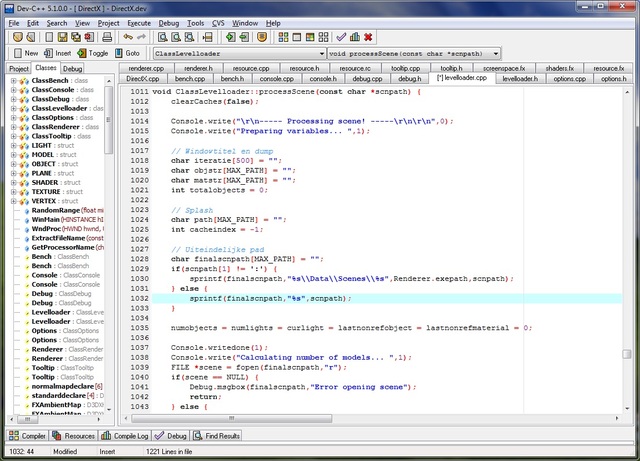Image resolution: width=640 pixels, height=461 pixels.
Task: Click the second shield-with-page toolbar icon
Action: tap(31, 37)
